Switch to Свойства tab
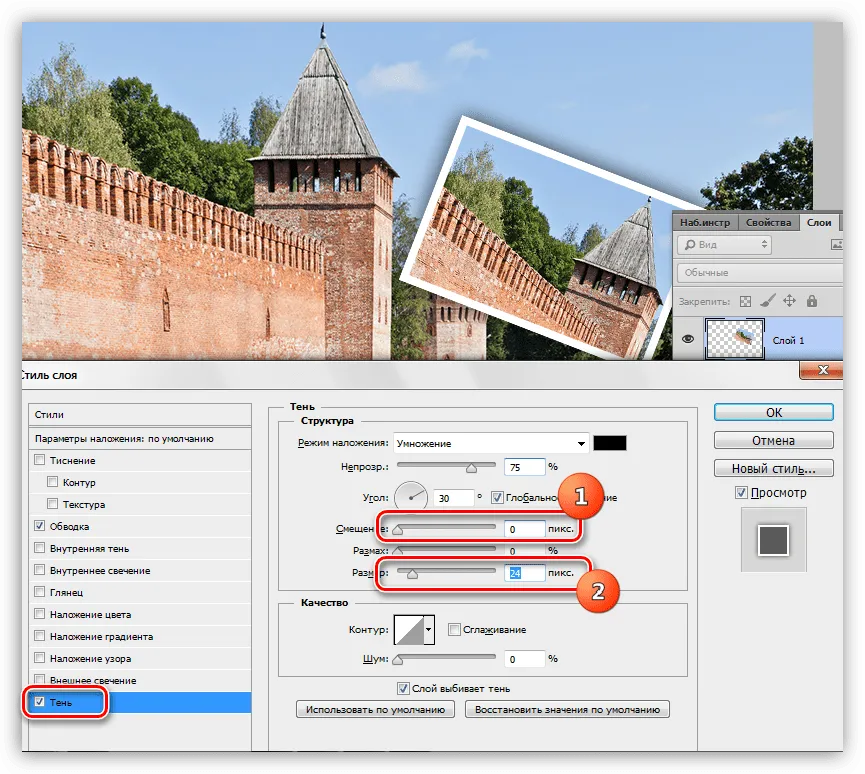 point(768,222)
